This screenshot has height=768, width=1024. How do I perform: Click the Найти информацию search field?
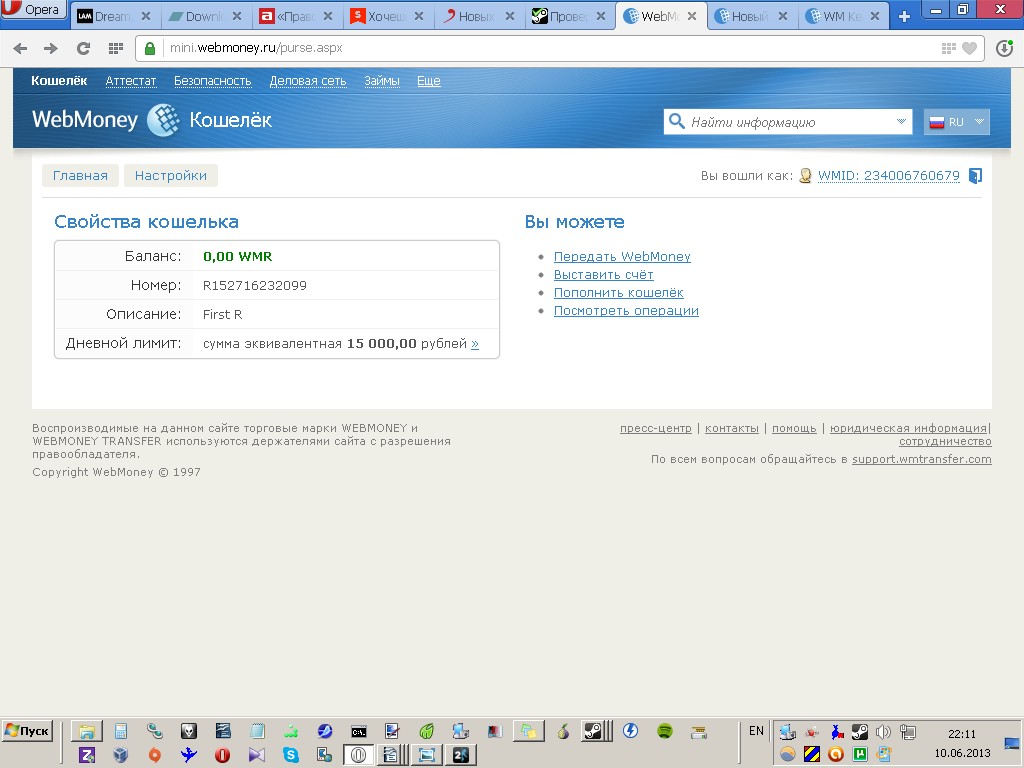788,122
